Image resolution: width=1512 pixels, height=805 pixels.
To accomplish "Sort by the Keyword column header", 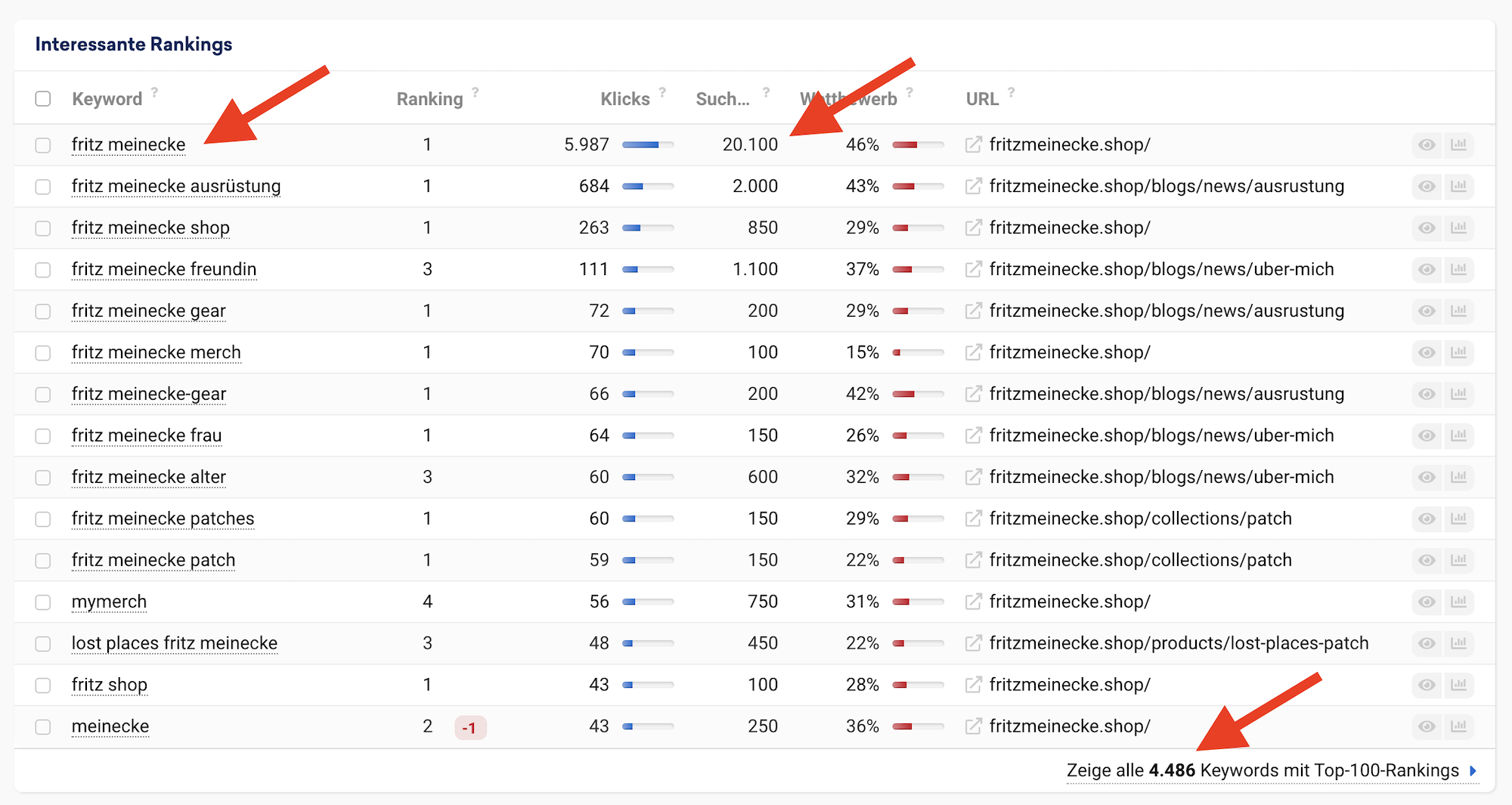I will tap(107, 99).
